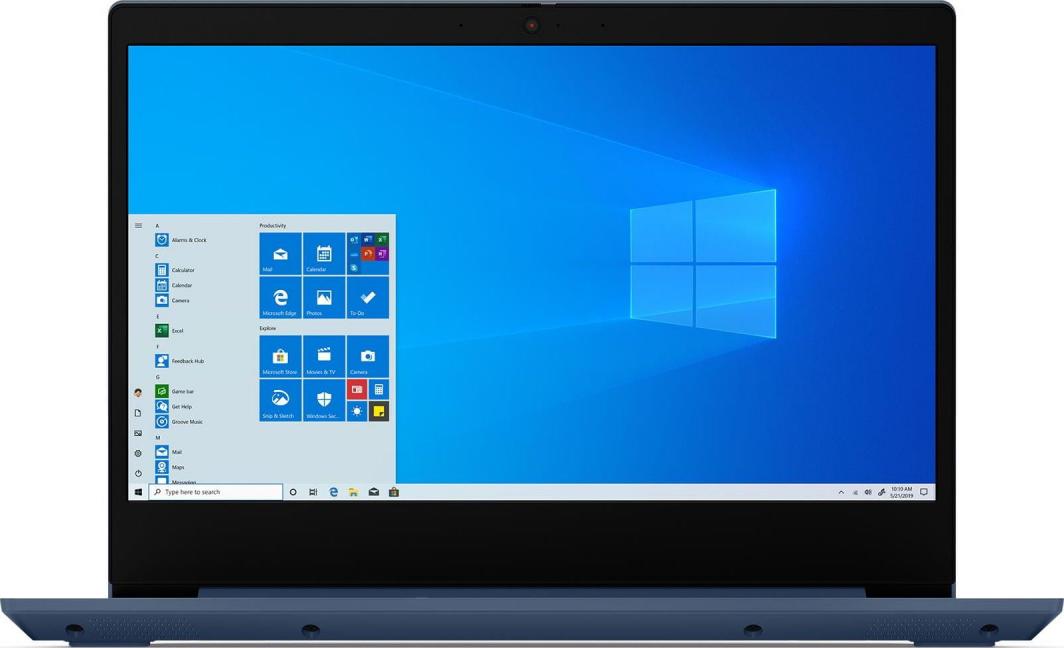Click the clock showing 10:10 AM

tap(902, 493)
